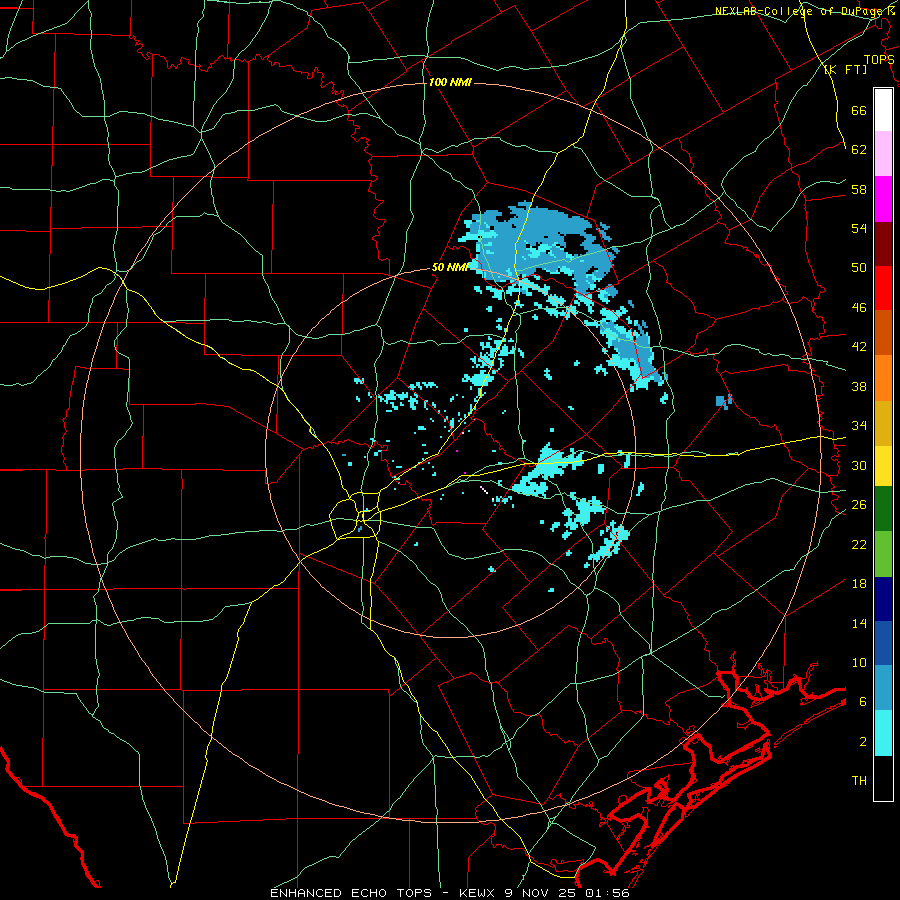Click the steel blue 6 kft swatch
900x900 pixels.
pos(883,687)
